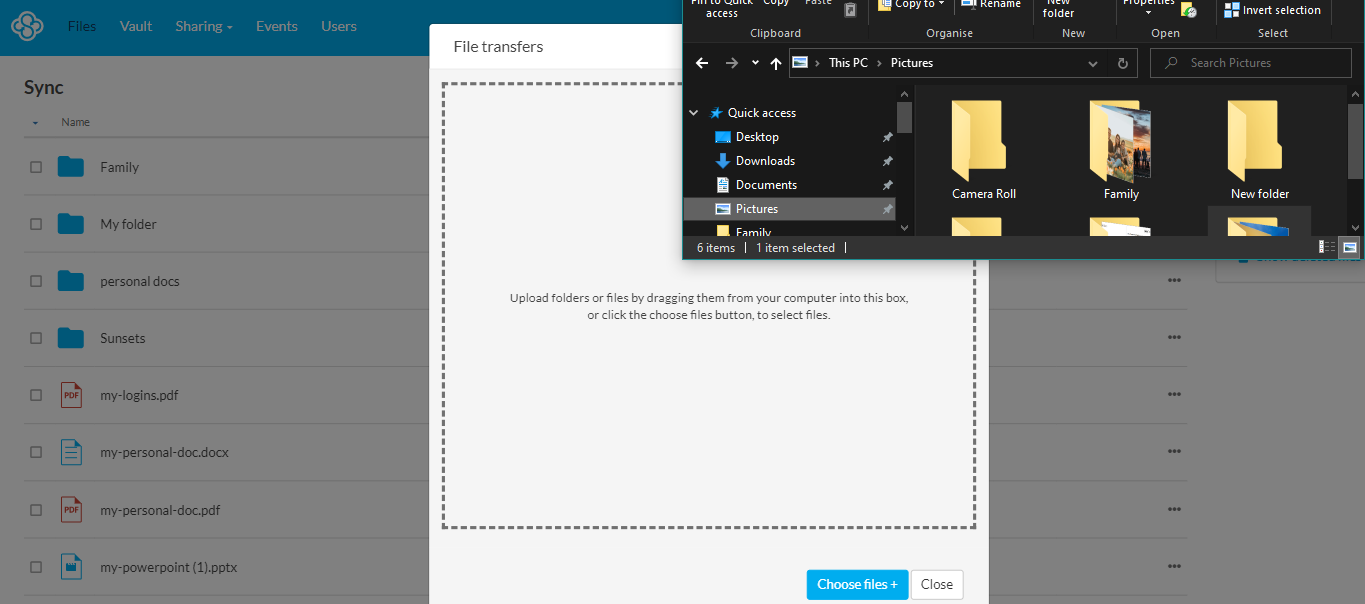Image resolution: width=1365 pixels, height=604 pixels.
Task: Collapse the Quick access tree node
Action: click(694, 113)
